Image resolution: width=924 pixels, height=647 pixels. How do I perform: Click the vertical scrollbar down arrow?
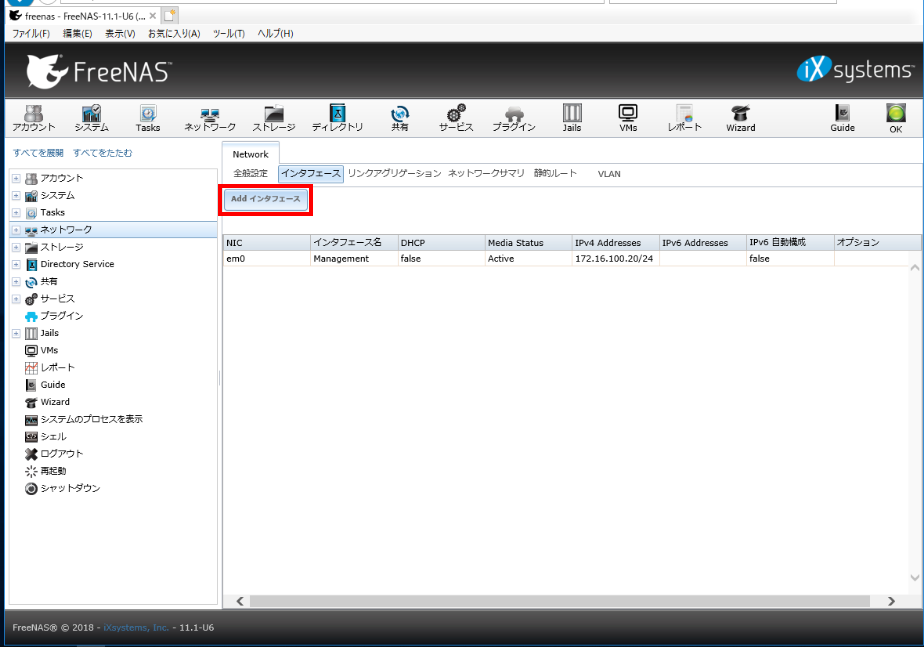click(x=915, y=577)
